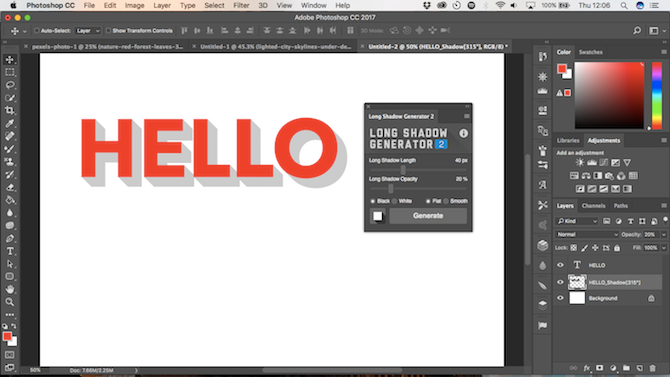
Task: Select the Lasso tool
Action: pos(10,85)
